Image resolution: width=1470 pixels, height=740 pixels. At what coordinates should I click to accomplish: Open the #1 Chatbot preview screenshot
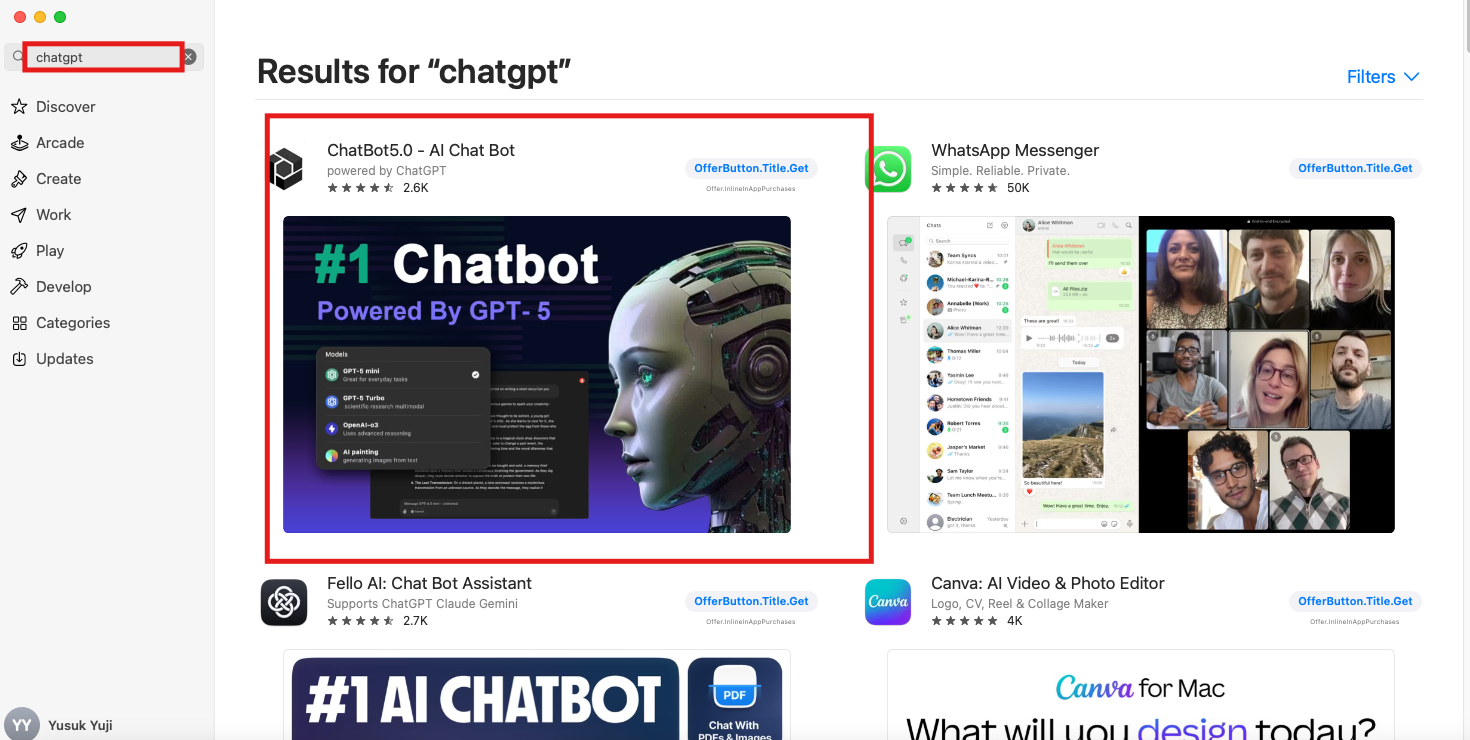[537, 374]
